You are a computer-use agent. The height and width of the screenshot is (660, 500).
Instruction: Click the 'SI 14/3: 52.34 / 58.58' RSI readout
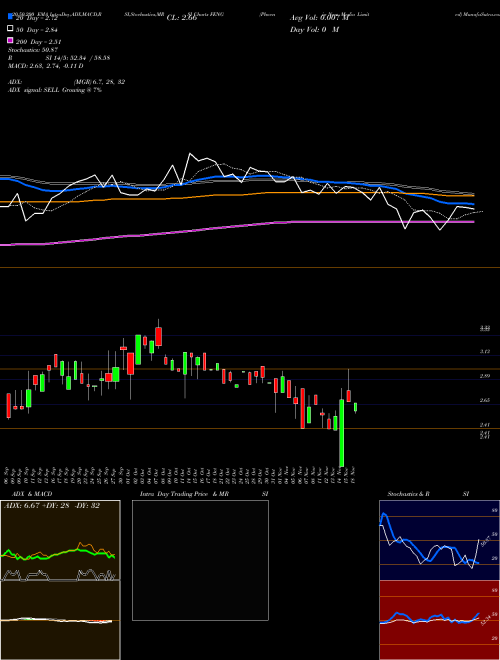(x=78, y=58)
